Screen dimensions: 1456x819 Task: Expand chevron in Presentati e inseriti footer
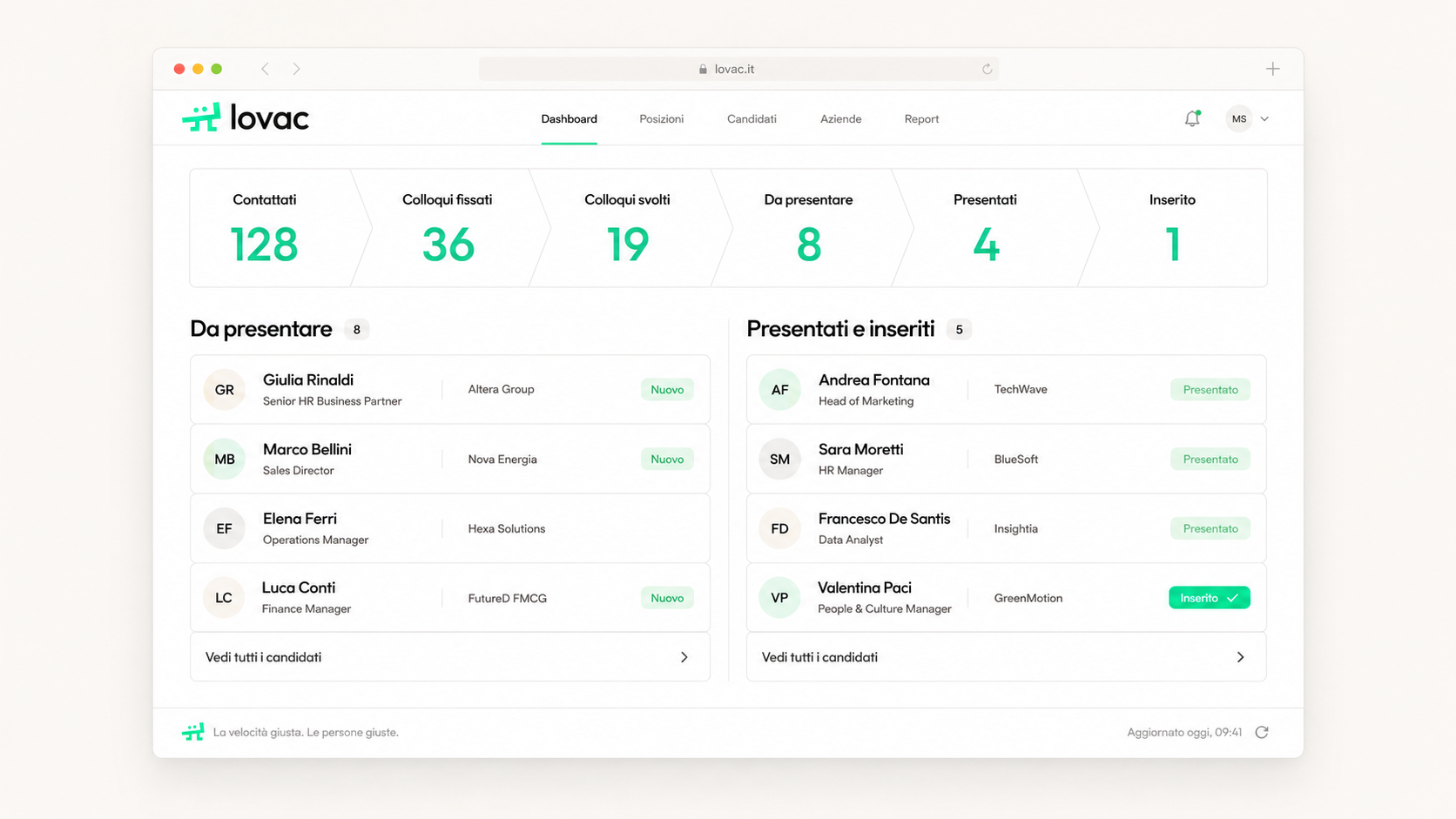pos(1241,657)
